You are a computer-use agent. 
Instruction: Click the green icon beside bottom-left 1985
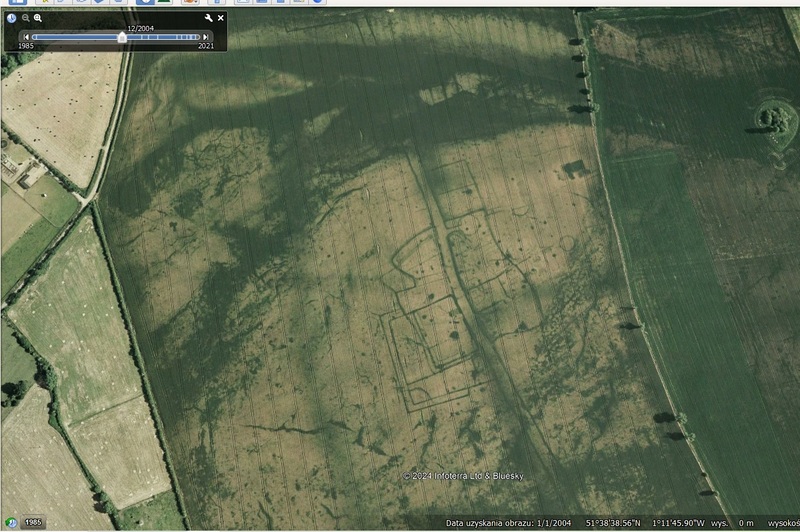pyautogui.click(x=11, y=522)
